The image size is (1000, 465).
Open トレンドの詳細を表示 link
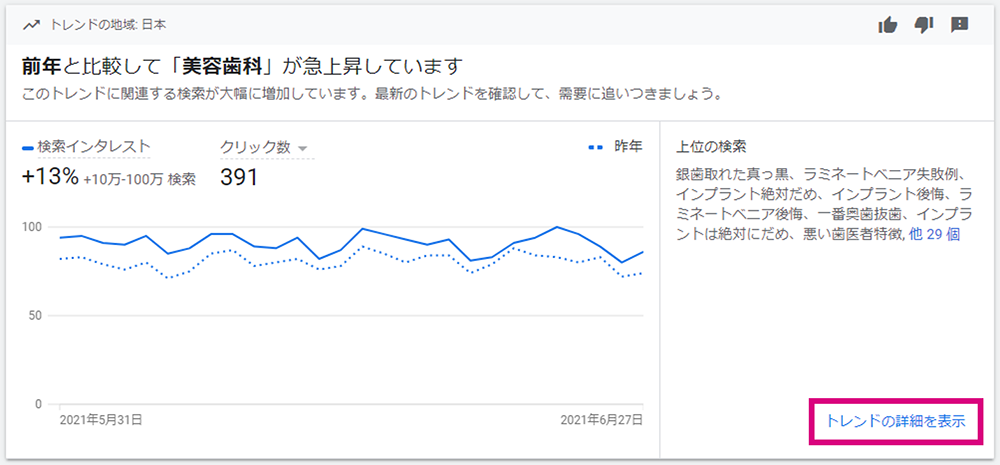(895, 421)
